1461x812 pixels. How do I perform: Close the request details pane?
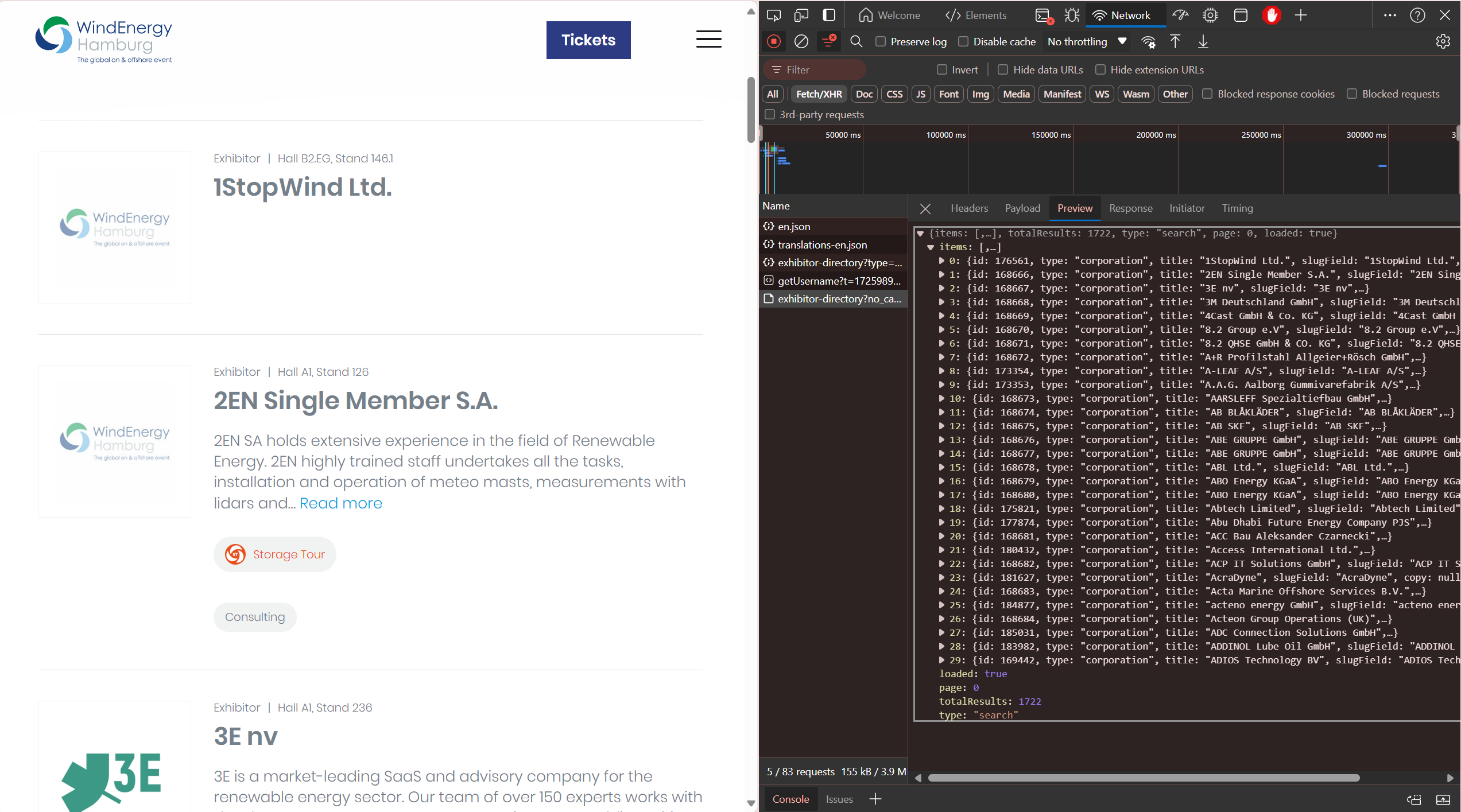pyautogui.click(x=925, y=209)
